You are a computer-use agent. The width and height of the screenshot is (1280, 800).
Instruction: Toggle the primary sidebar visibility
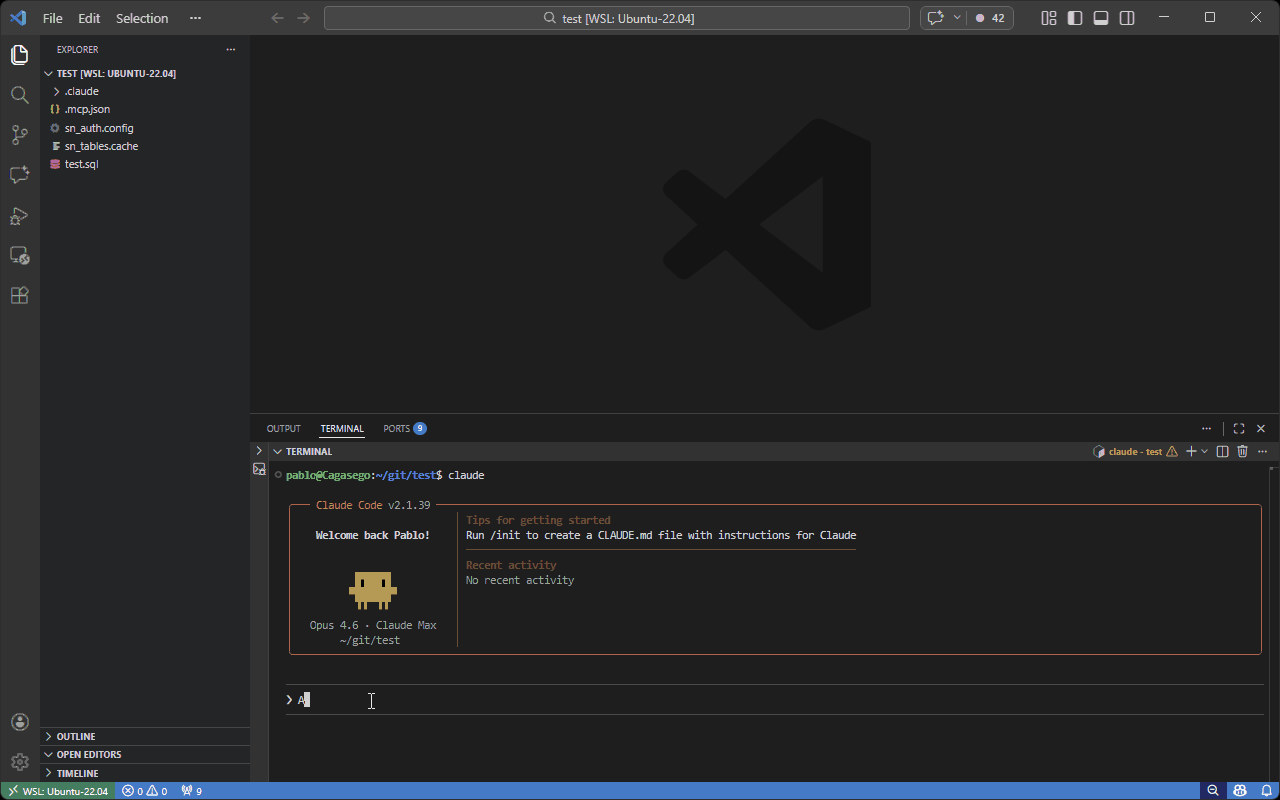(1076, 17)
